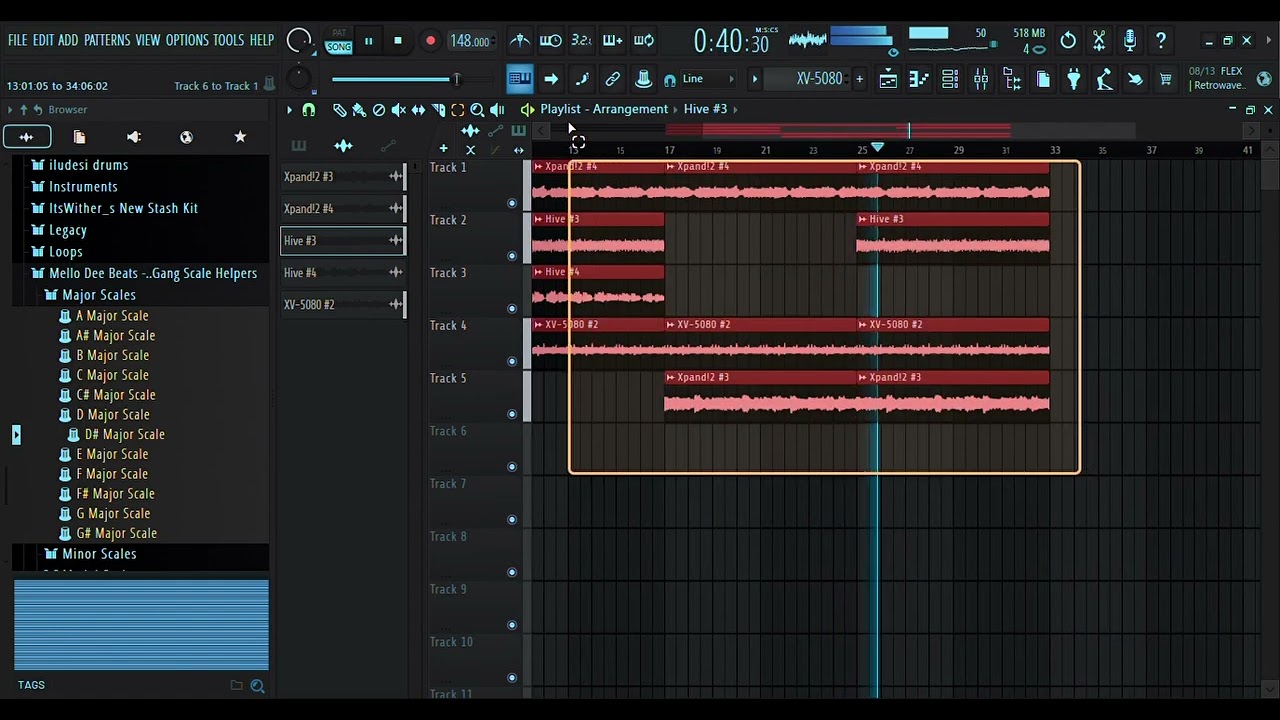Switch to browser sounds speaker tab
Screen dimensions: 1280x720
133,137
